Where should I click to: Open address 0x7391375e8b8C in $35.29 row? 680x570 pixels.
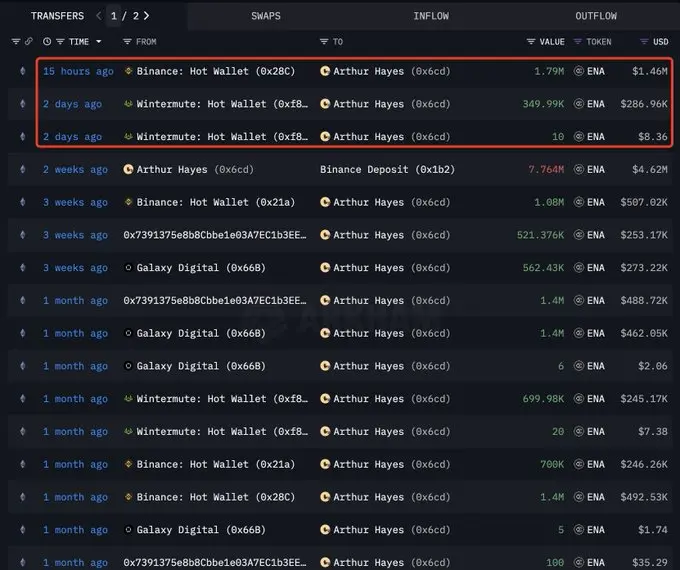click(x=215, y=563)
